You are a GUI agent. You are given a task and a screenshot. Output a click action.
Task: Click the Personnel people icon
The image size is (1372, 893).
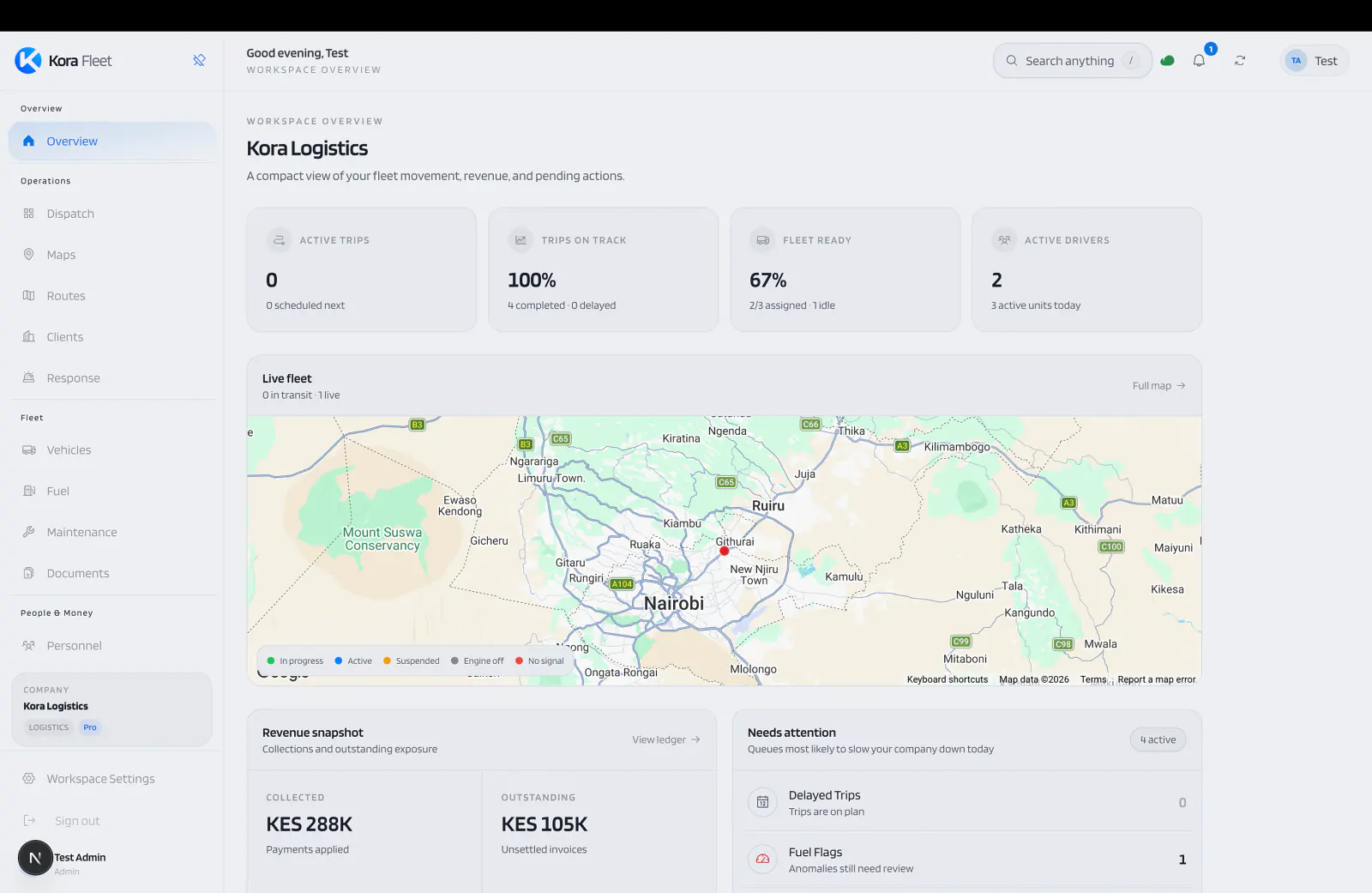tap(28, 646)
